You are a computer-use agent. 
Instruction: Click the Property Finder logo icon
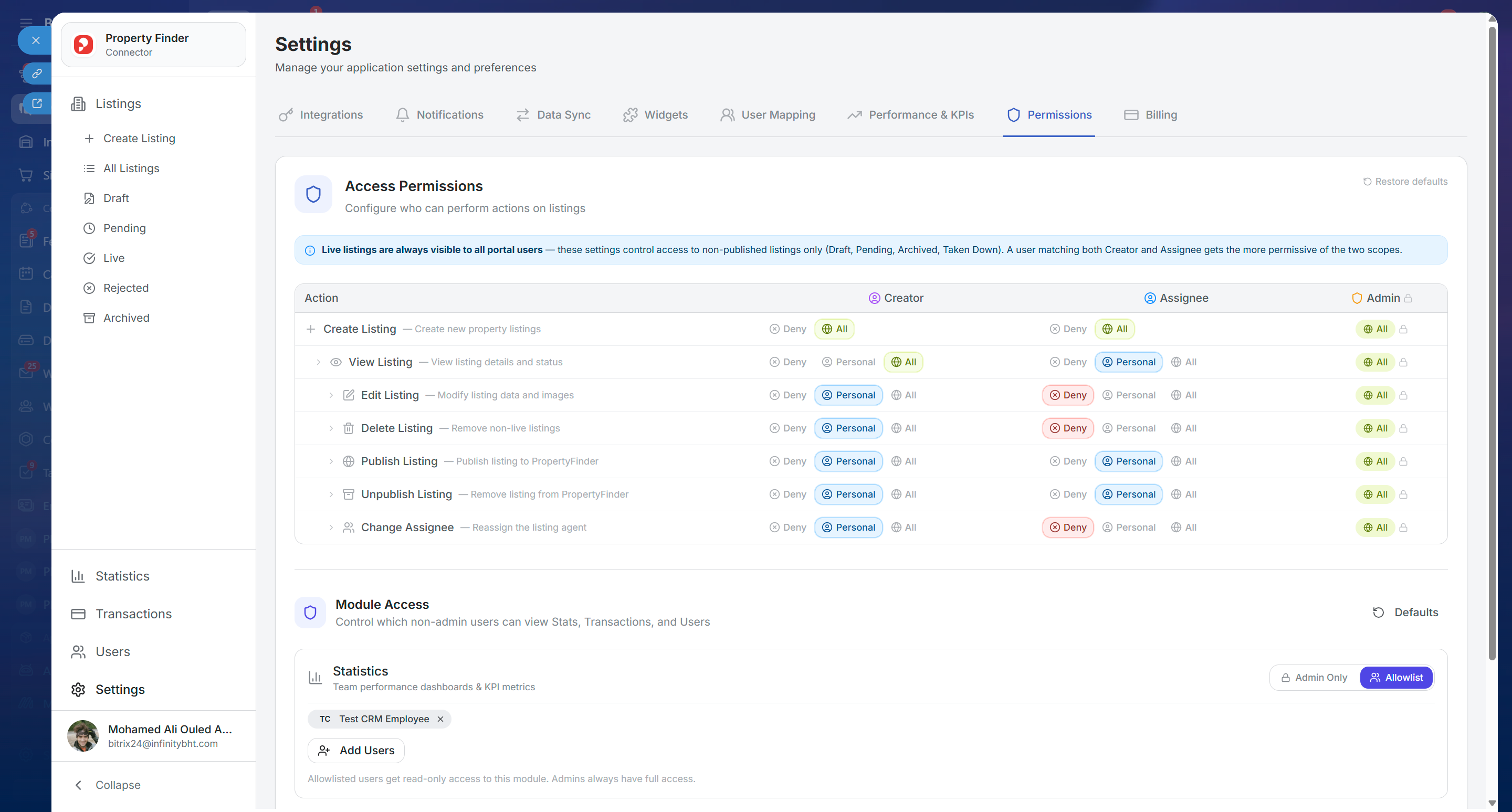click(83, 45)
